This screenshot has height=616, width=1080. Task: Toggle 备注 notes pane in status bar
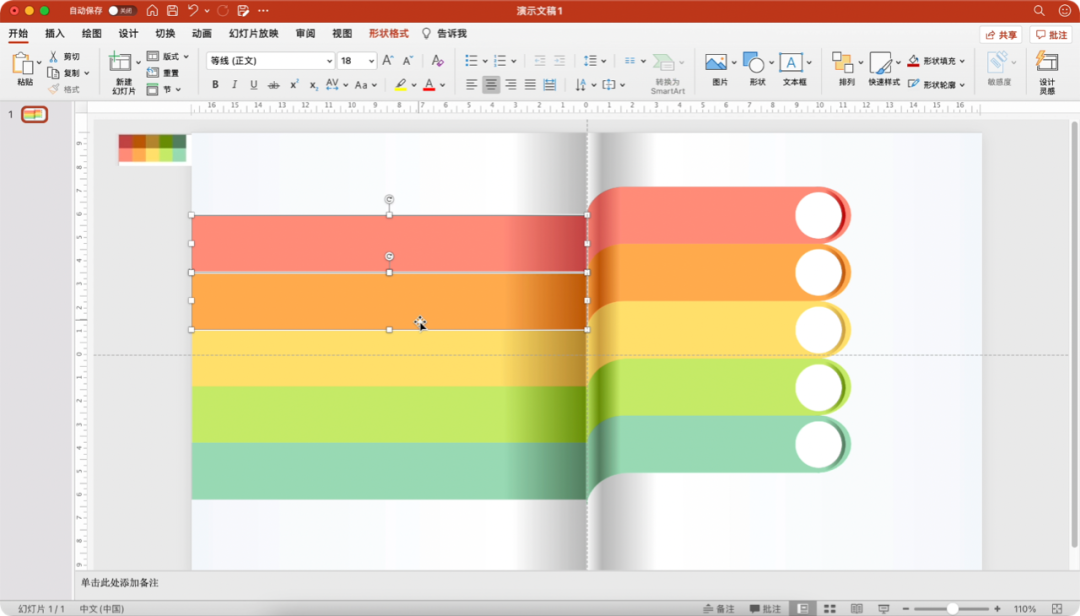[x=718, y=608]
